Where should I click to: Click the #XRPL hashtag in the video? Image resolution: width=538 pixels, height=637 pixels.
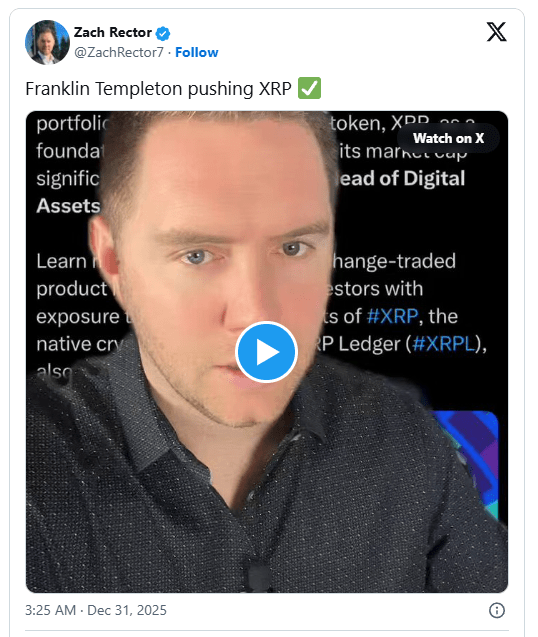pyautogui.click(x=444, y=344)
